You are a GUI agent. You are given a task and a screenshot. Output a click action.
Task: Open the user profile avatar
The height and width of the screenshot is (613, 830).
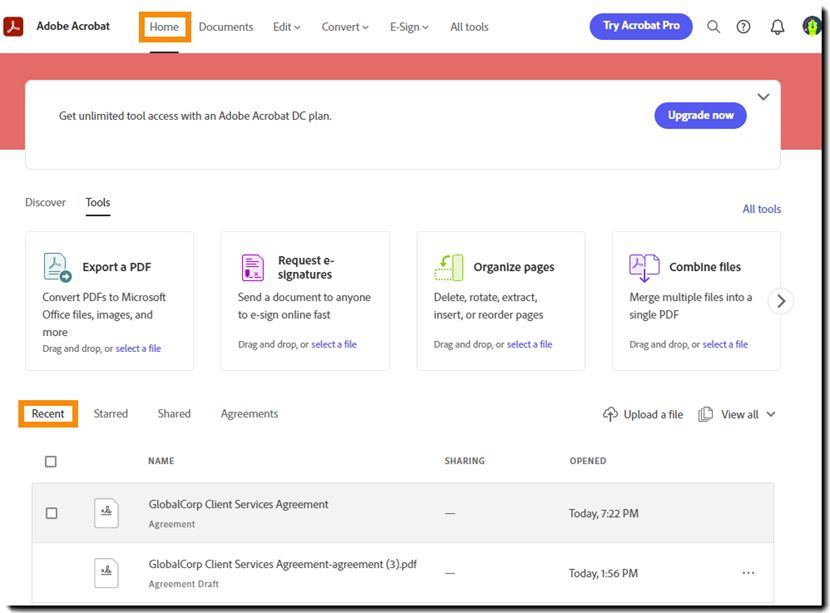point(811,26)
